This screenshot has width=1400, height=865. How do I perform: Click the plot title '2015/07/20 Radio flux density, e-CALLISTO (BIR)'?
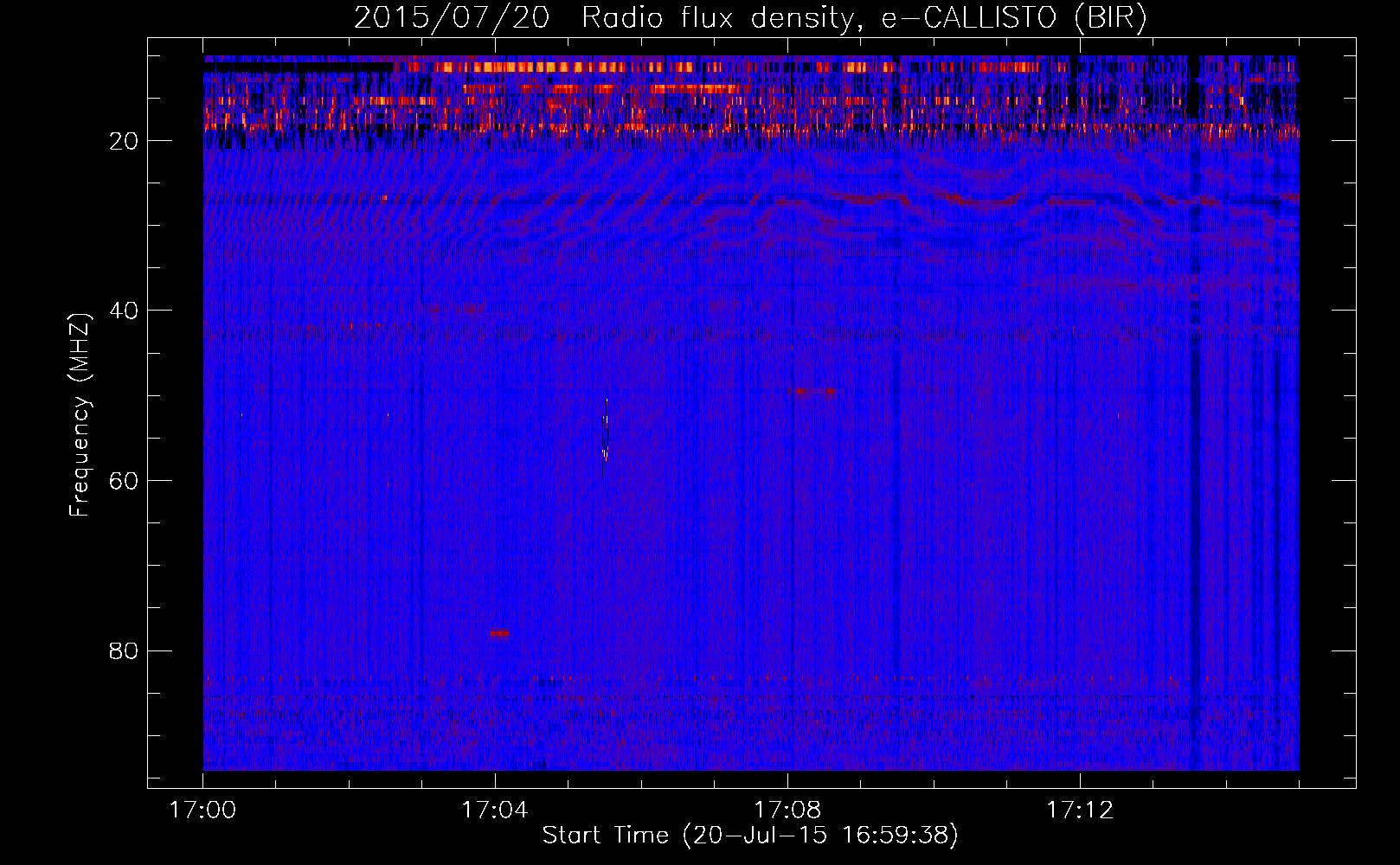750,17
